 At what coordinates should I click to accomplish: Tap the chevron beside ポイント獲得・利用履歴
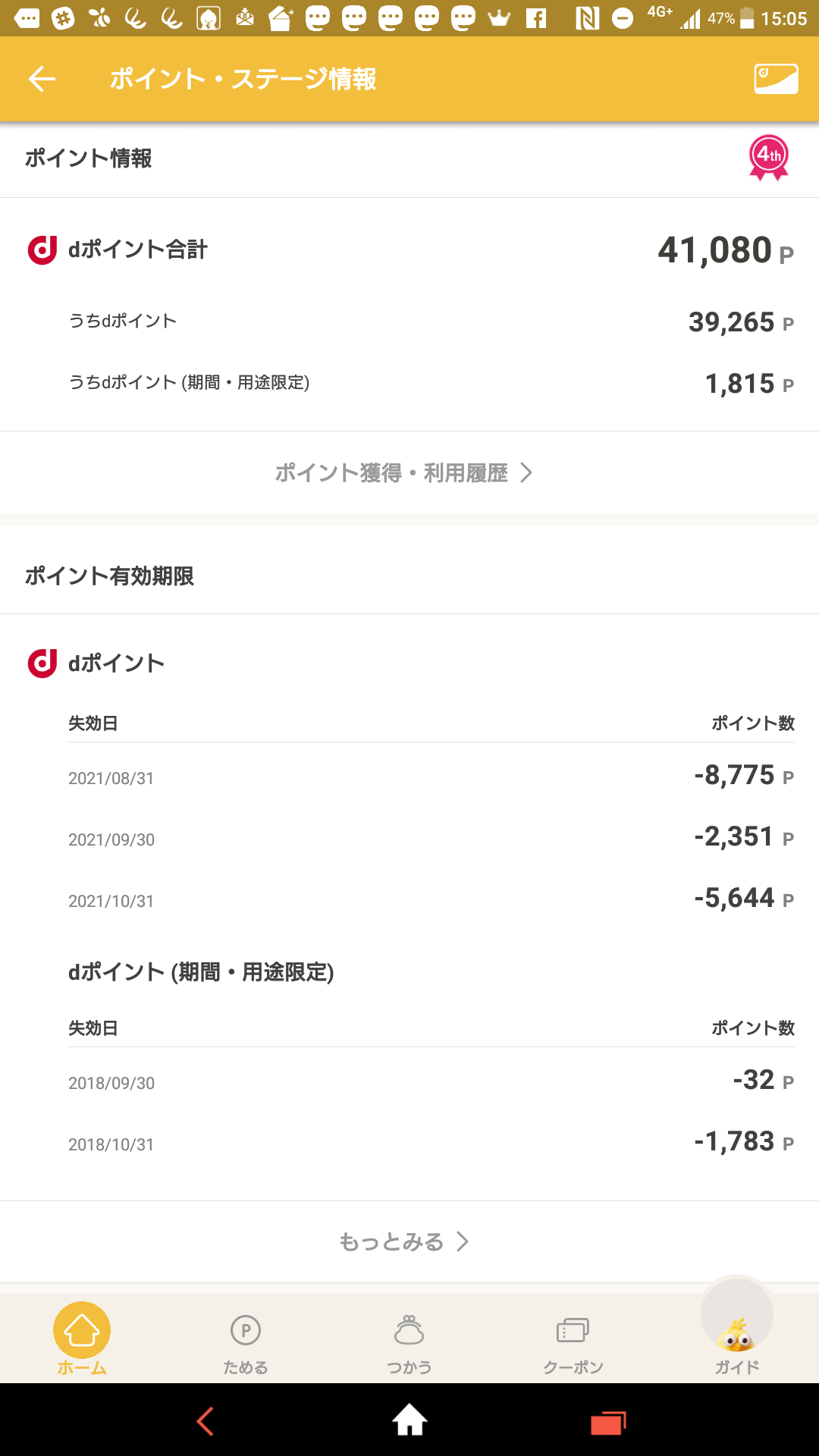(526, 473)
